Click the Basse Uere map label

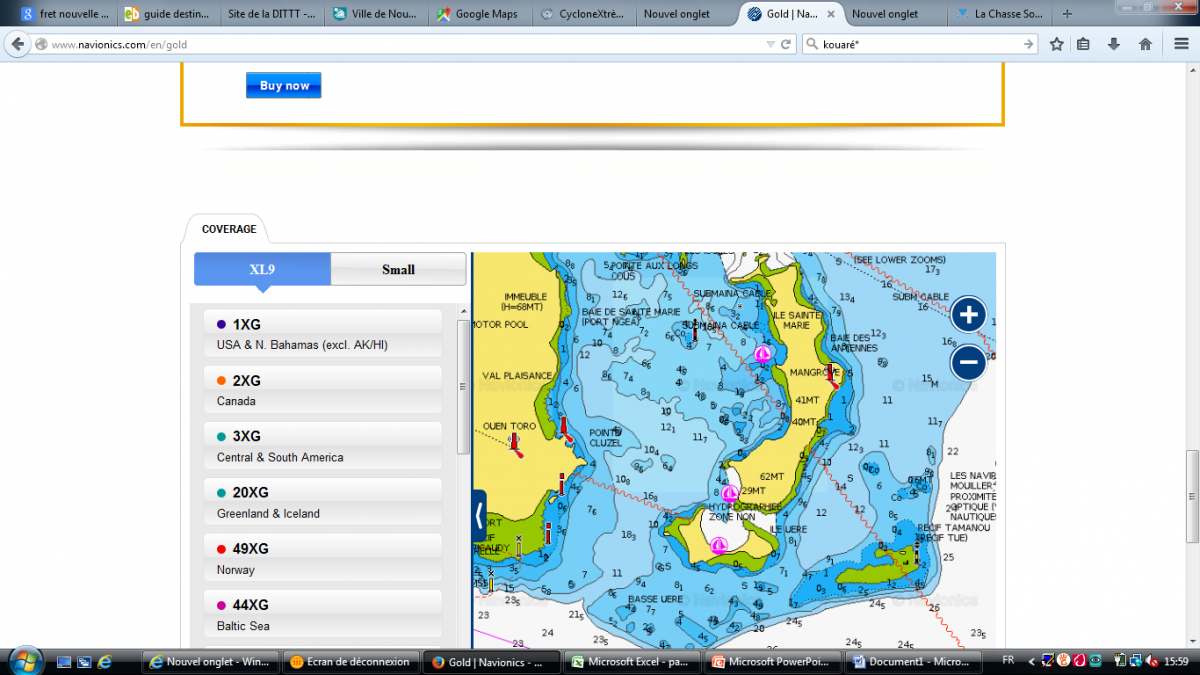pyautogui.click(x=655, y=599)
